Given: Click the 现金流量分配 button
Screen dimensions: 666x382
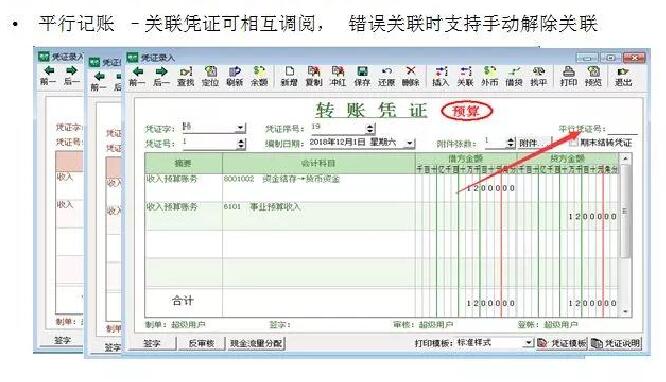Looking at the screenshot, I should [x=257, y=343].
